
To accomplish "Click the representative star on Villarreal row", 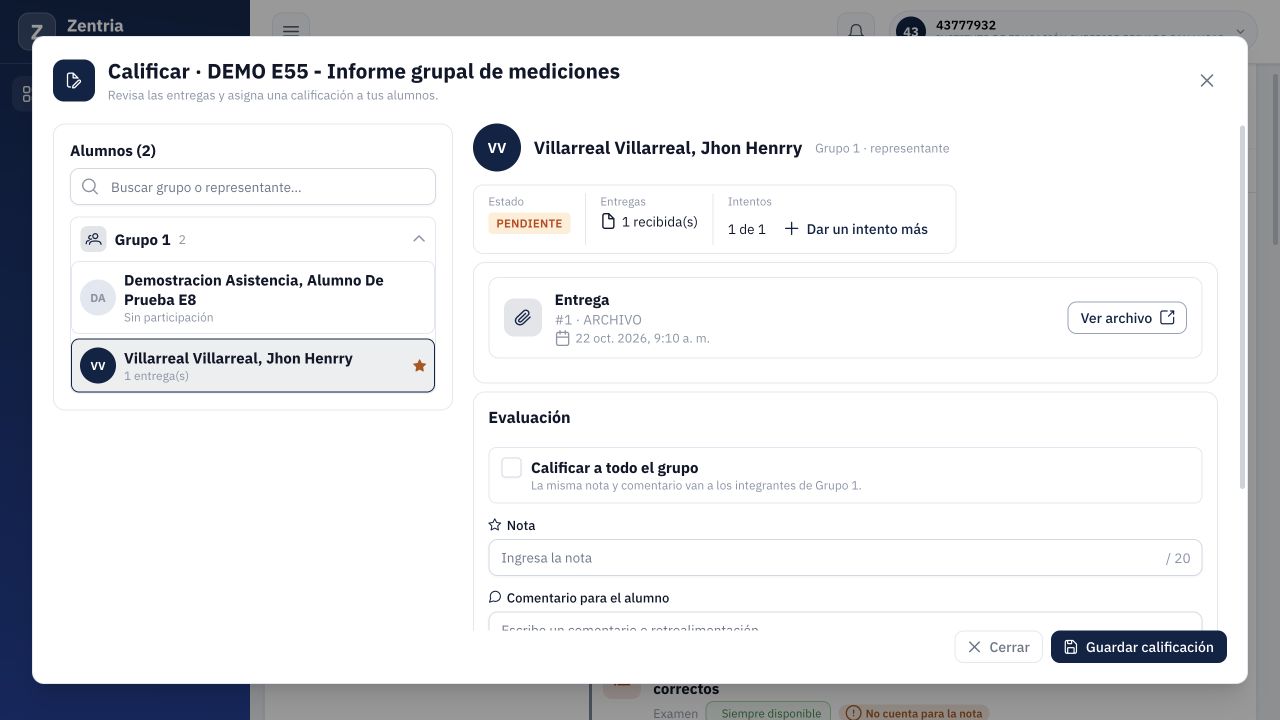I will point(419,366).
